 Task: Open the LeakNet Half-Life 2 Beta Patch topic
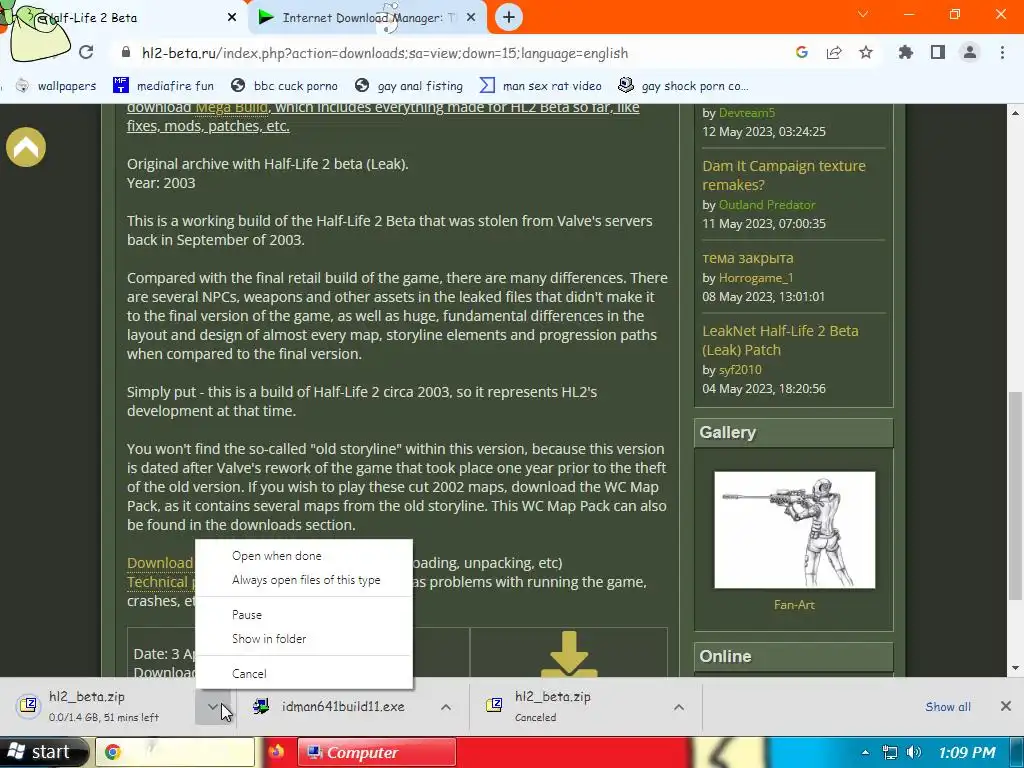click(x=780, y=340)
